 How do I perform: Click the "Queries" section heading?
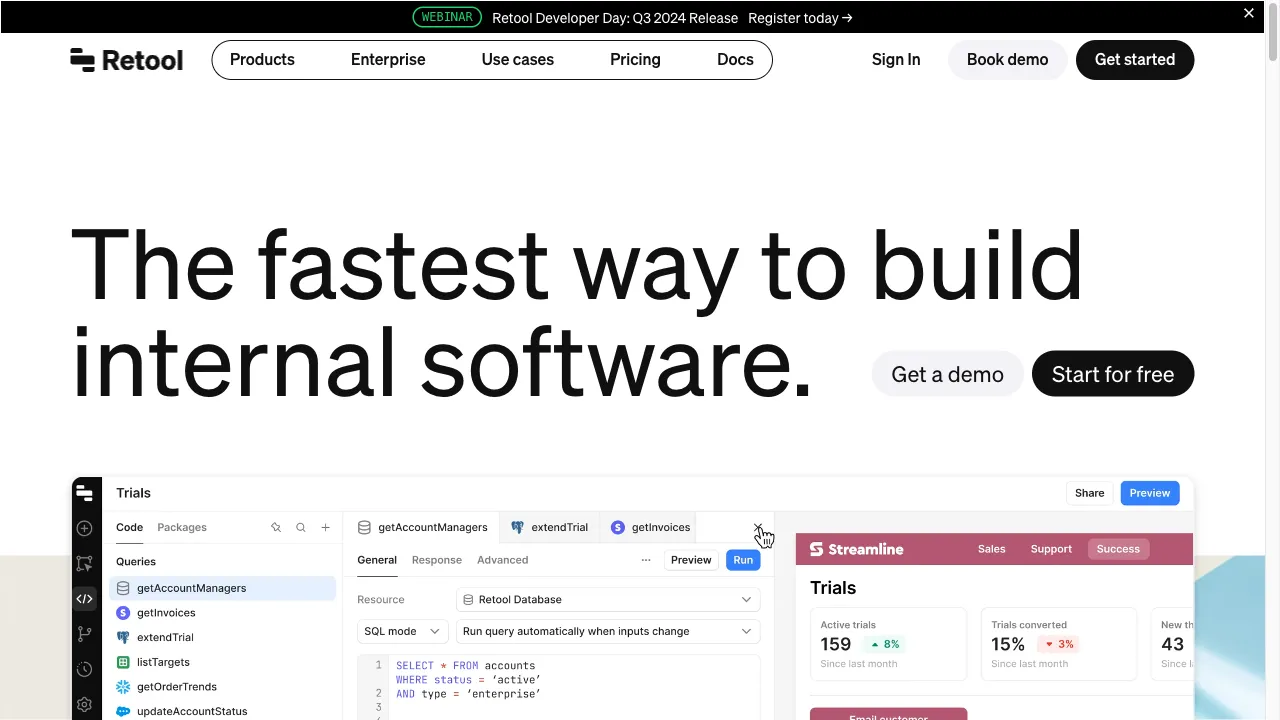(x=136, y=562)
